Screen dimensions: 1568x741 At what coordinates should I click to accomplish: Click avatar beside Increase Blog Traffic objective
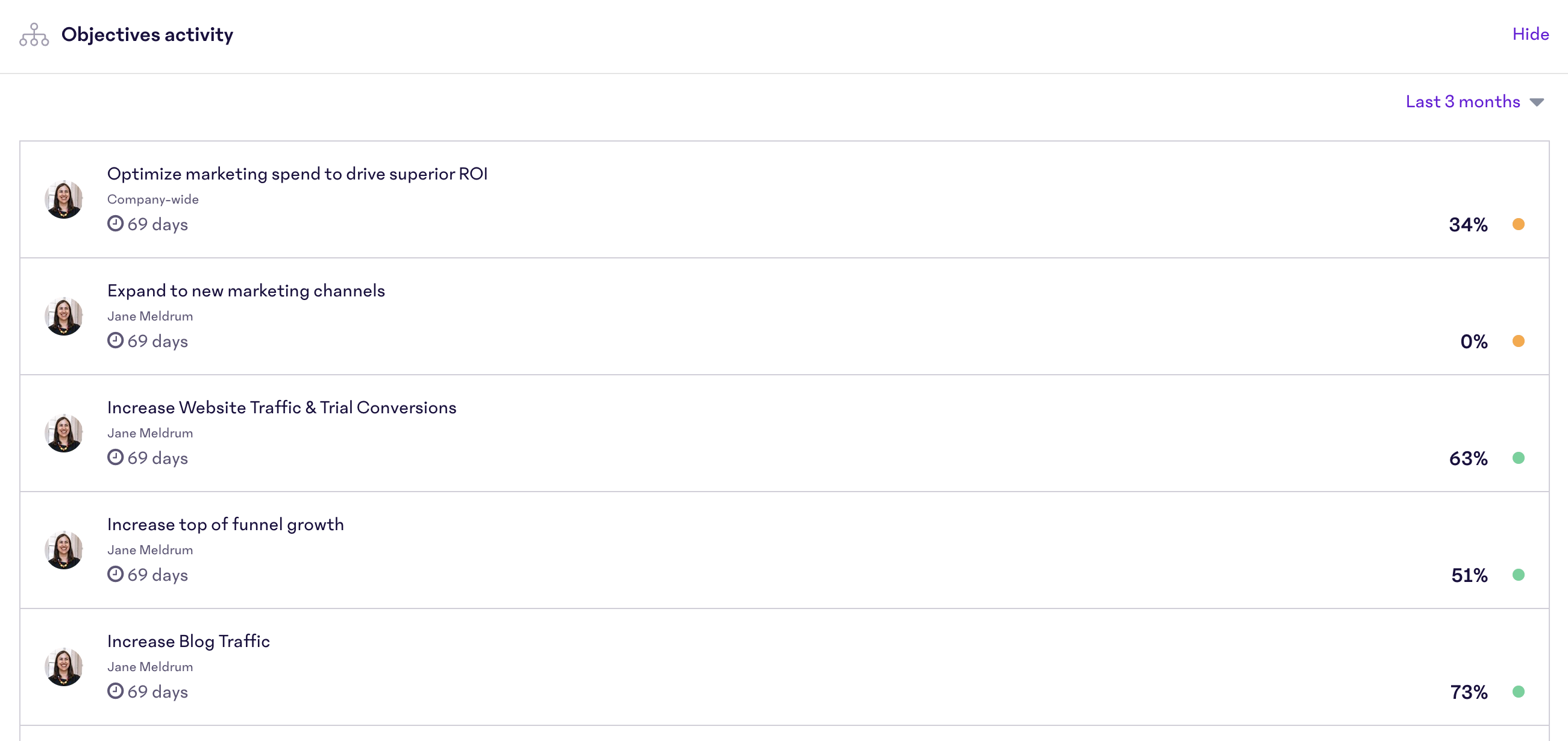click(x=64, y=666)
